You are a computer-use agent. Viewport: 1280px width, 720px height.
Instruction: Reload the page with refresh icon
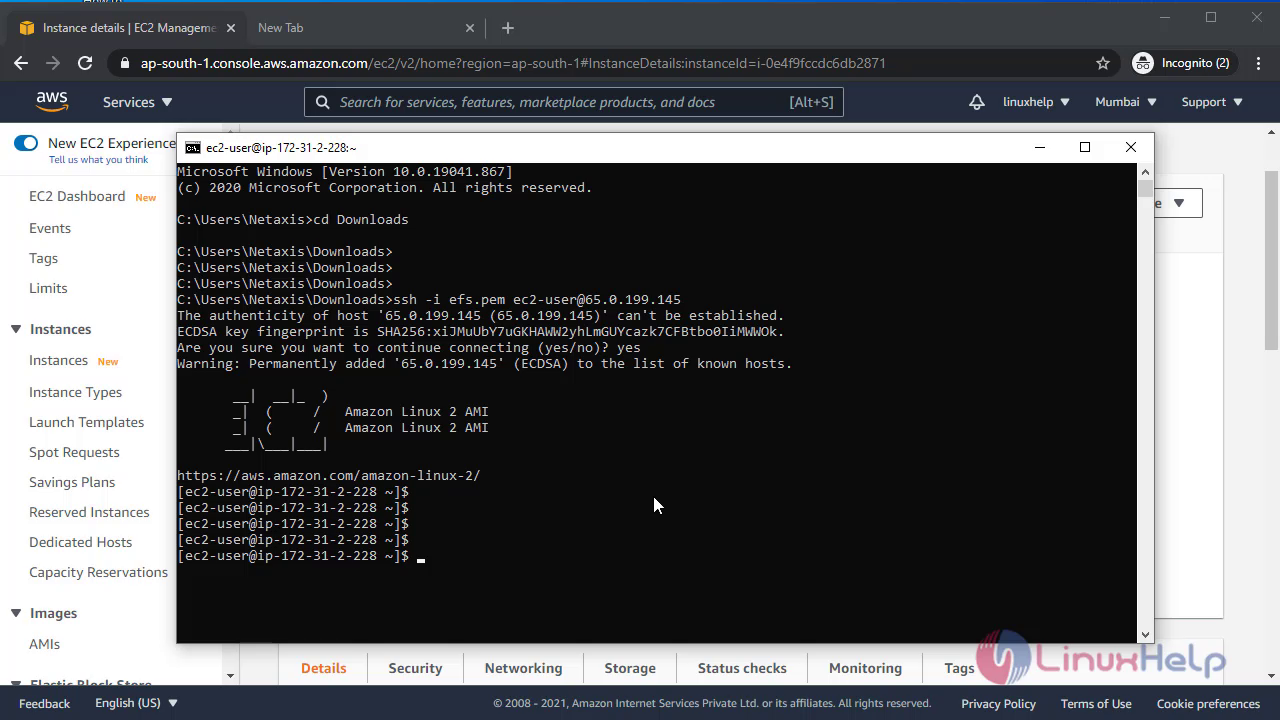pyautogui.click(x=85, y=63)
